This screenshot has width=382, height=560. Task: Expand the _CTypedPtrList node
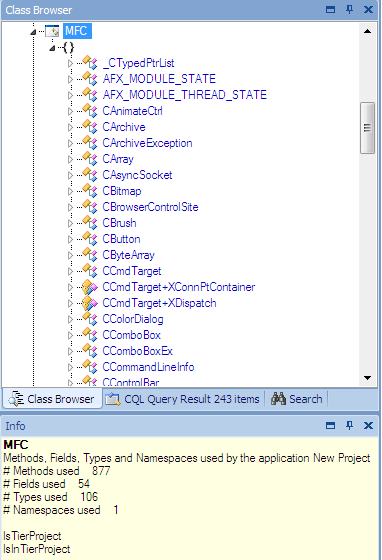click(70, 63)
